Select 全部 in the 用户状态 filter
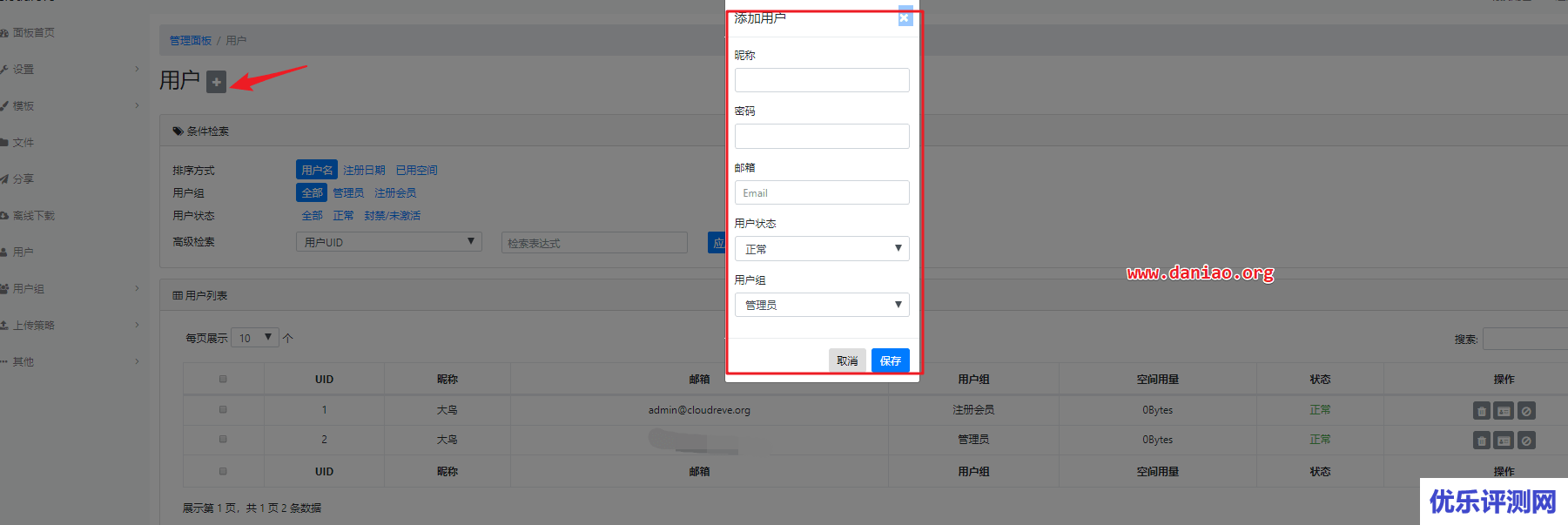1568x525 pixels. [x=312, y=215]
